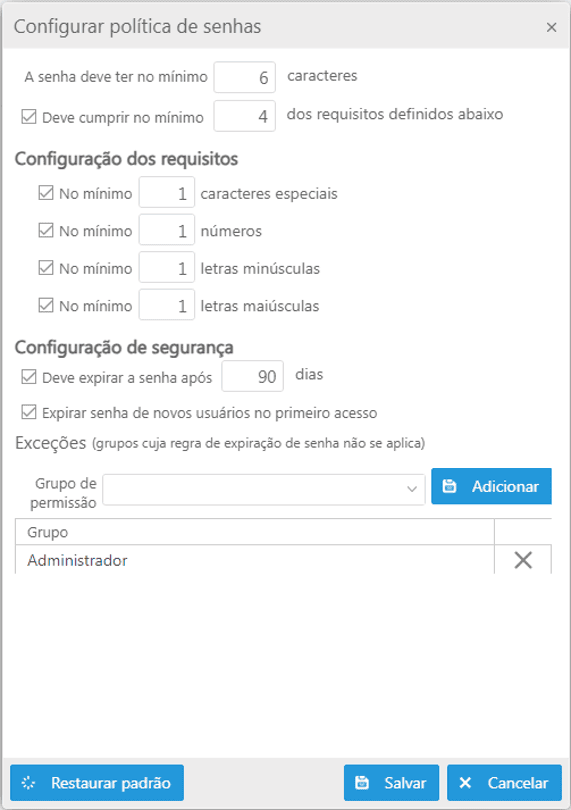Click the spinner icon on Restaurar padrão

pyautogui.click(x=28, y=783)
